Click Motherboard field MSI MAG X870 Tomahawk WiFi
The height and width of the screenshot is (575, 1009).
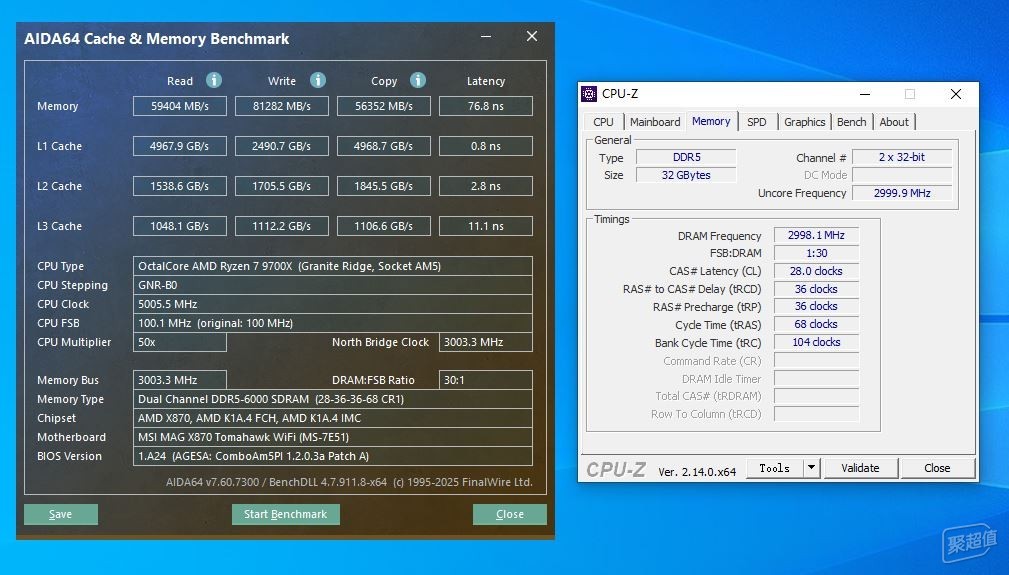pos(333,437)
